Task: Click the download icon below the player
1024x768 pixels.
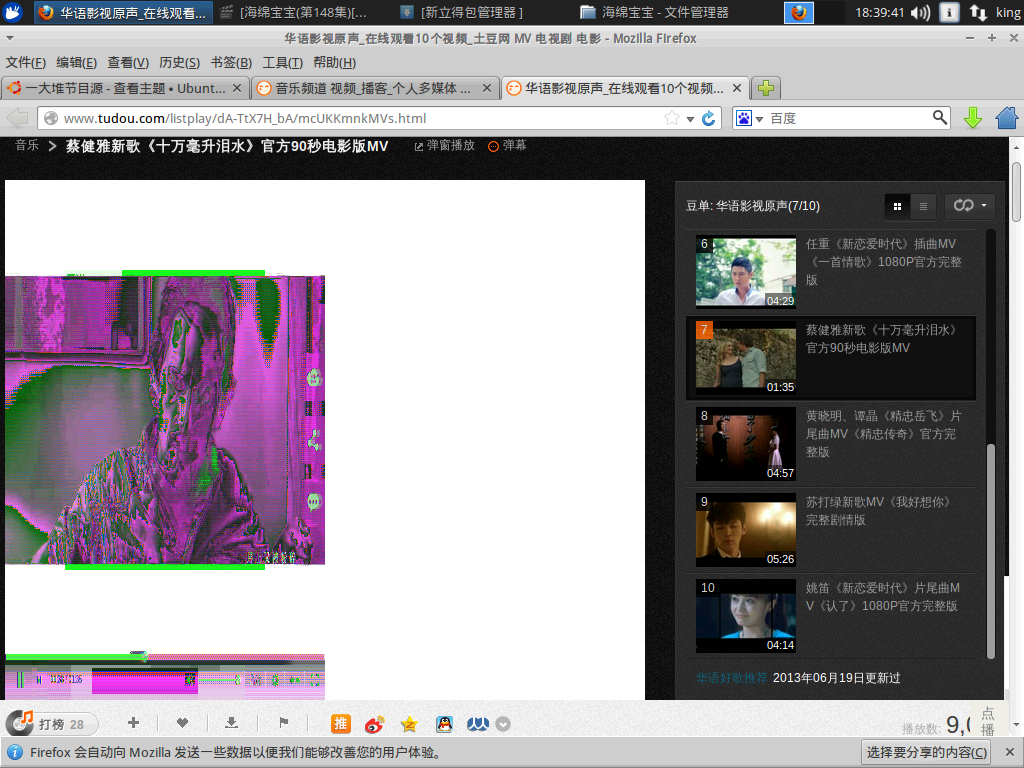Action: (x=231, y=722)
